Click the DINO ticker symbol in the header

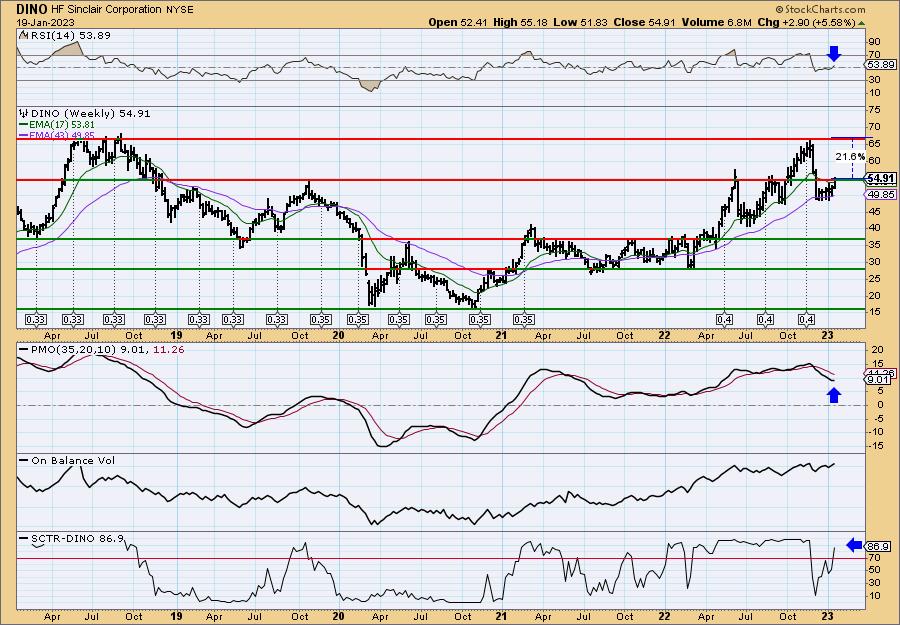pyautogui.click(x=32, y=9)
